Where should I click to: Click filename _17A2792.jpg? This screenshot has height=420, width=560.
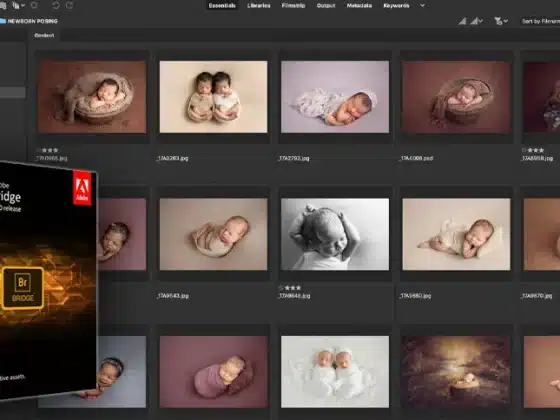tap(294, 158)
